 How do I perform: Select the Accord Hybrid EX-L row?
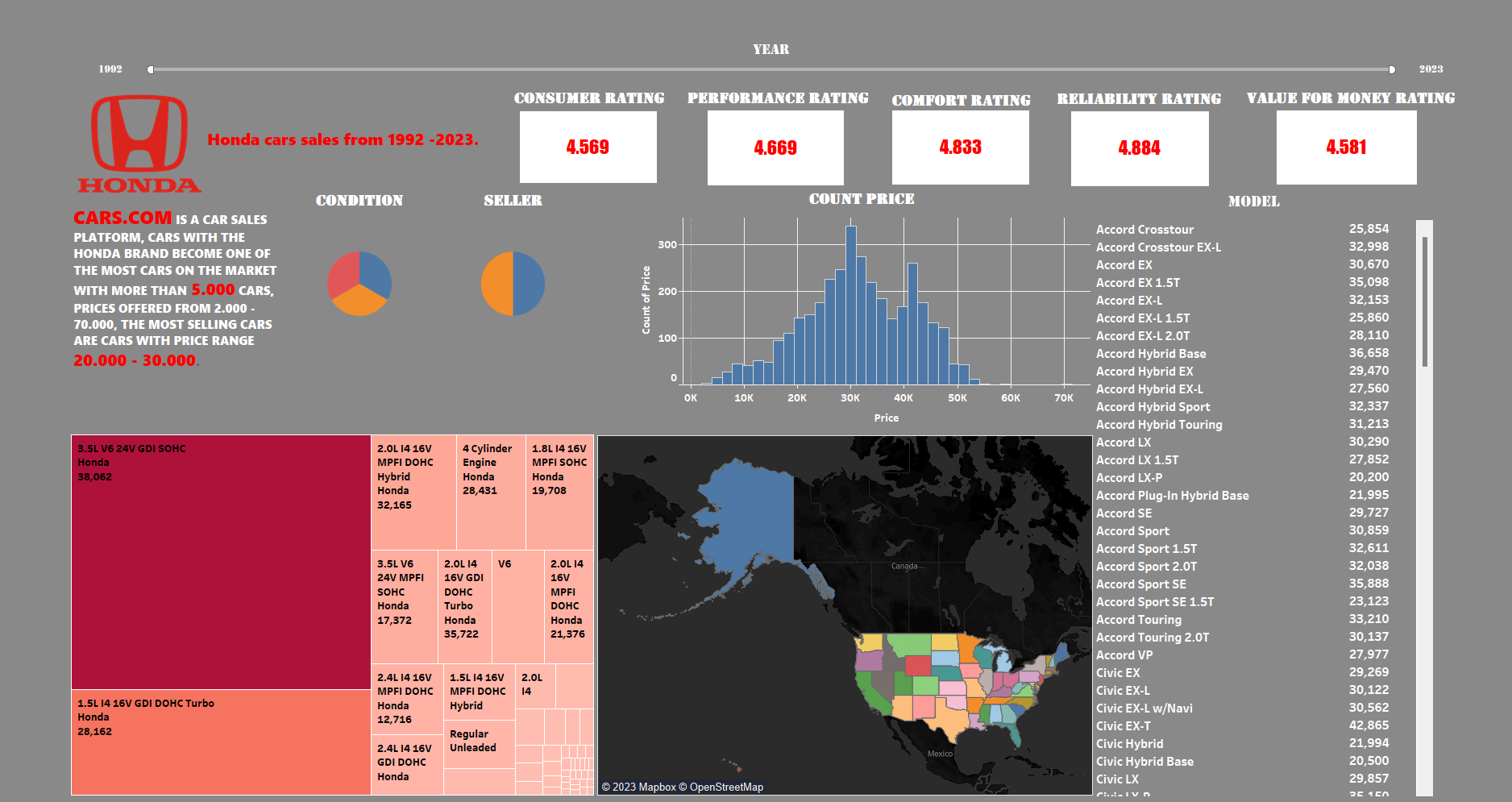[x=1242, y=389]
